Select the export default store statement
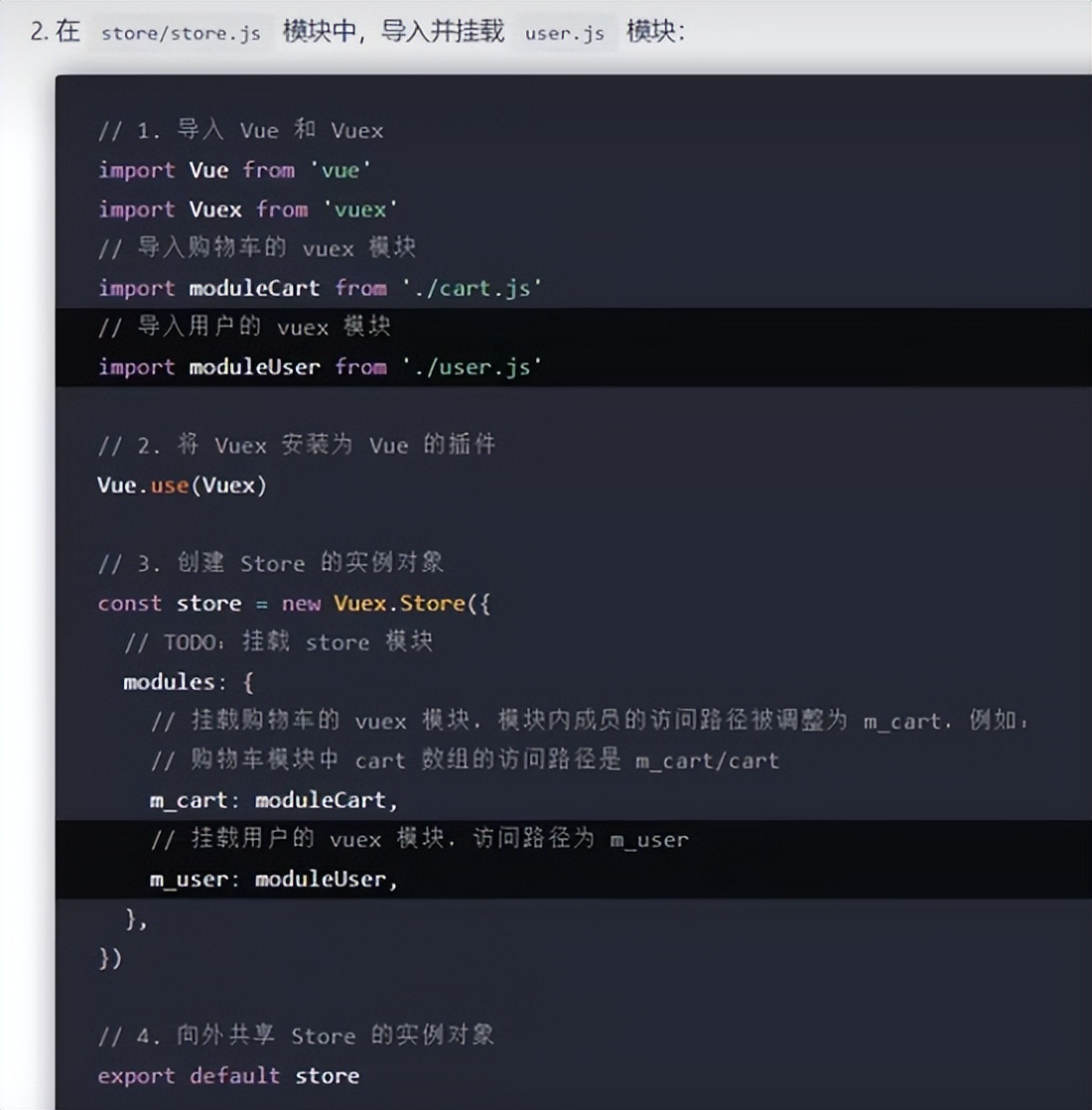The width and height of the screenshot is (1092, 1110). [x=228, y=1075]
